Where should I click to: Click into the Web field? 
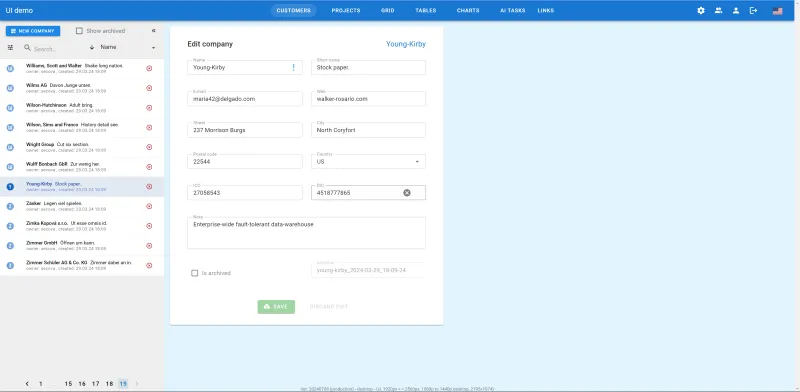(368, 99)
